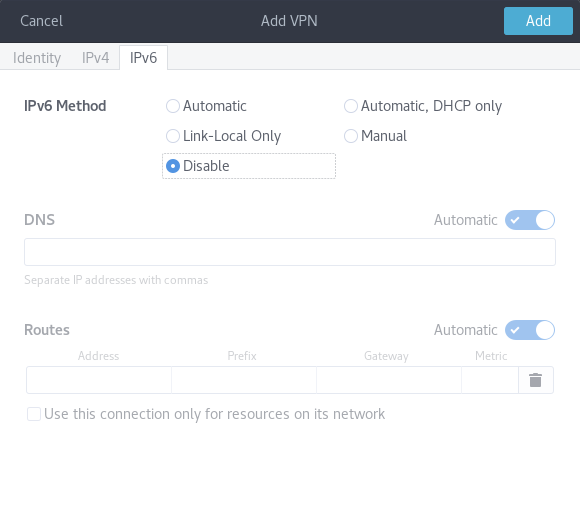
Task: Click the route Address field
Action: (99, 380)
